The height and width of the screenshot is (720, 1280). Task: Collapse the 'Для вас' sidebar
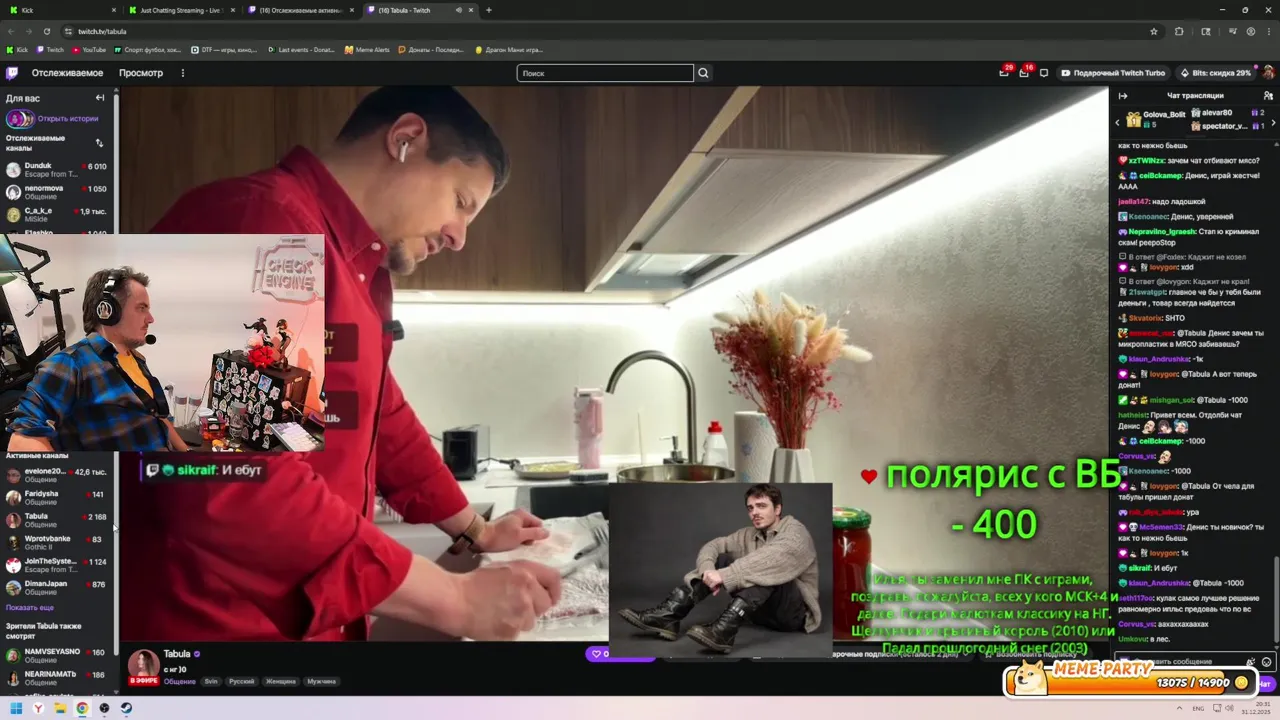click(100, 98)
